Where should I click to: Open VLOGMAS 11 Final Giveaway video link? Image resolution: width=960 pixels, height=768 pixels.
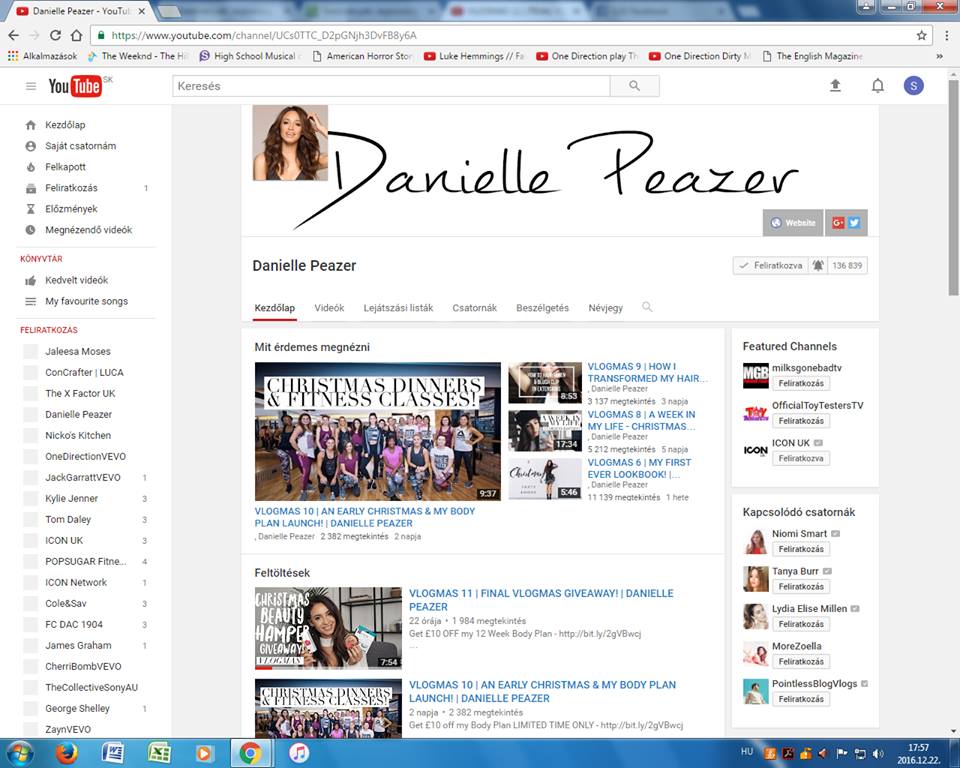coord(541,600)
